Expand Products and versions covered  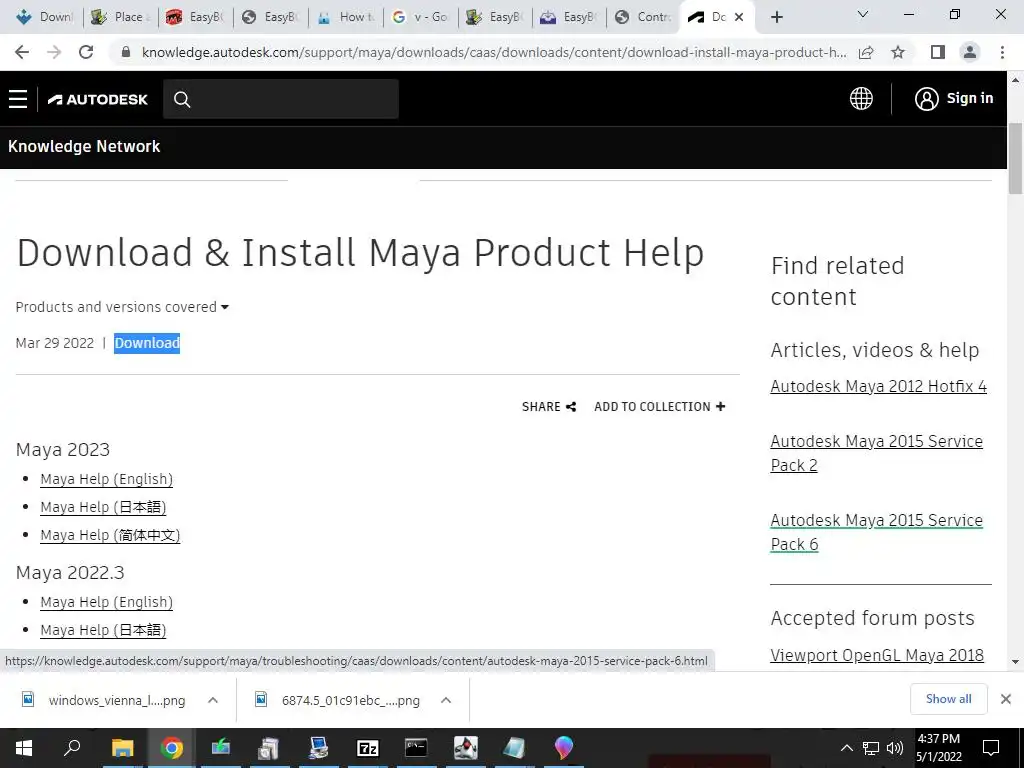(x=122, y=307)
